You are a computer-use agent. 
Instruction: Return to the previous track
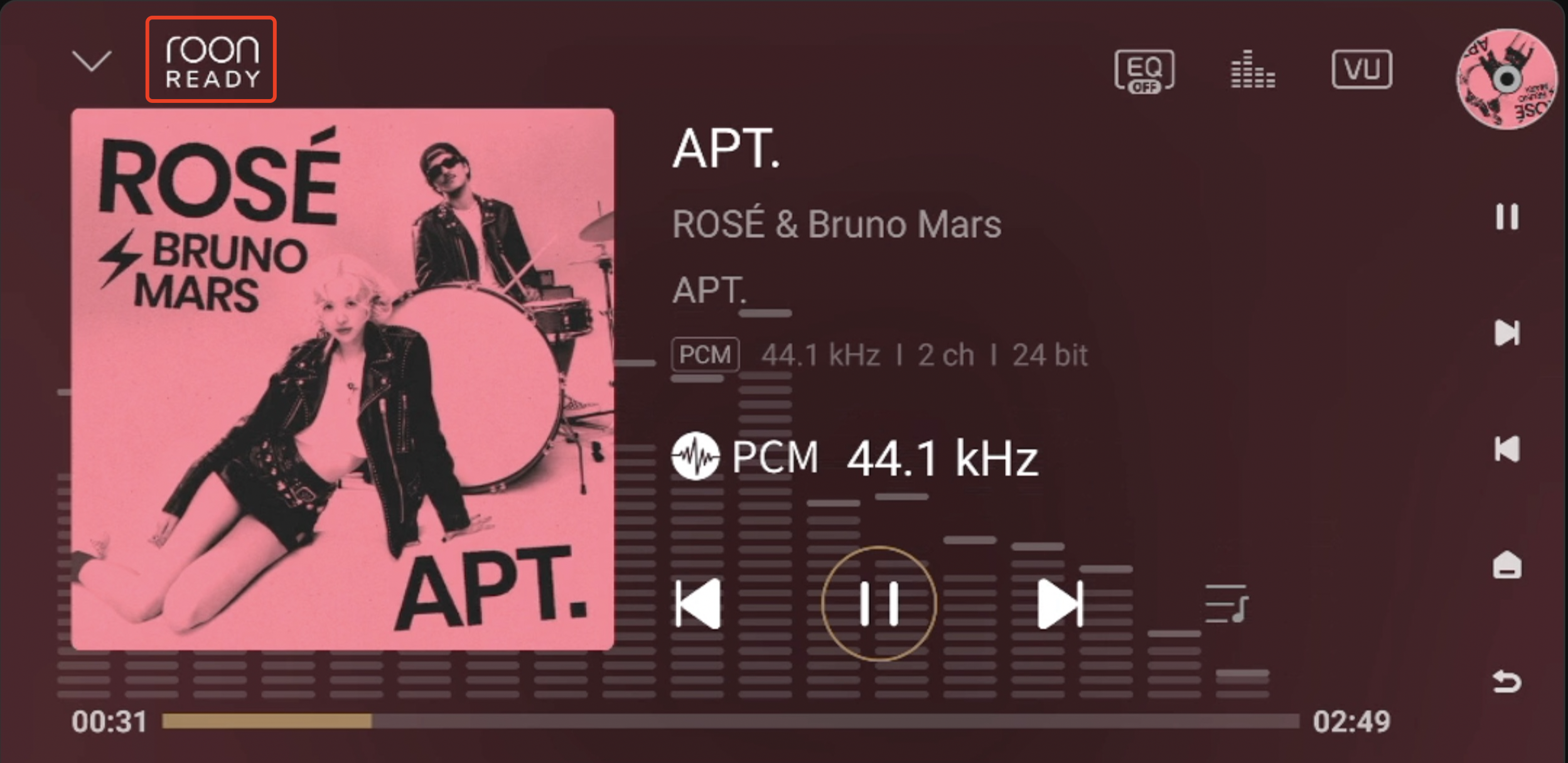coord(697,604)
